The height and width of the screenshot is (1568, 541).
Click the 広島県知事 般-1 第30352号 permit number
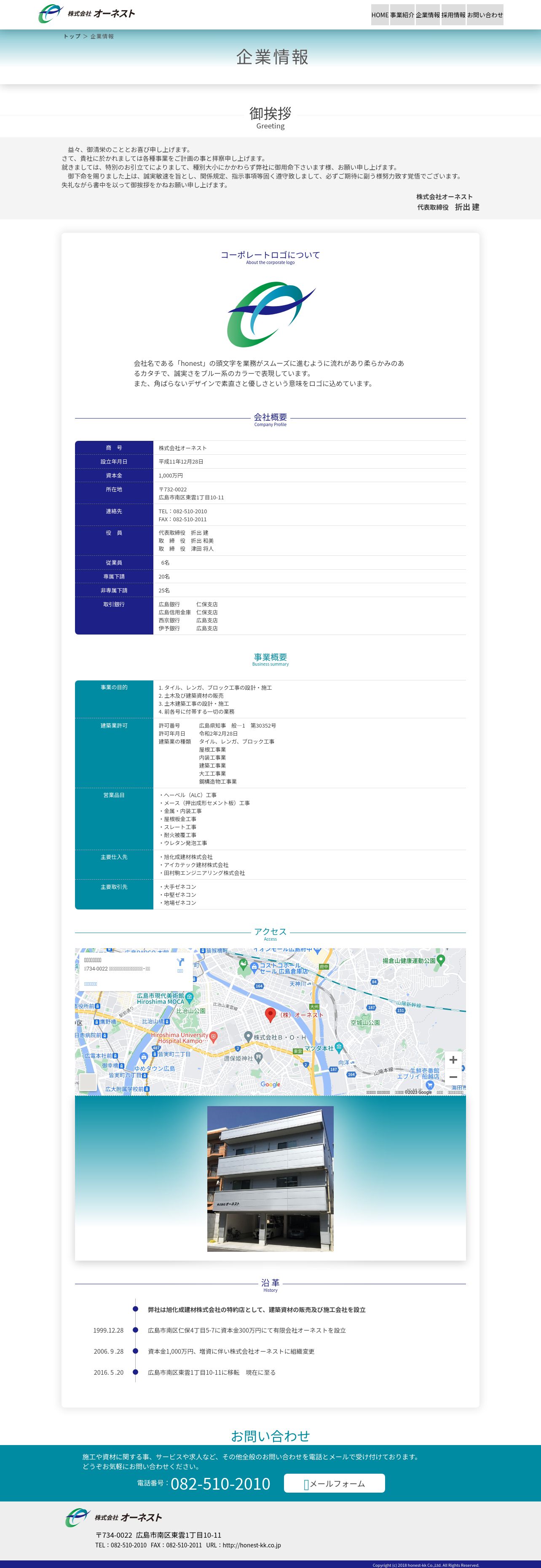[x=238, y=725]
